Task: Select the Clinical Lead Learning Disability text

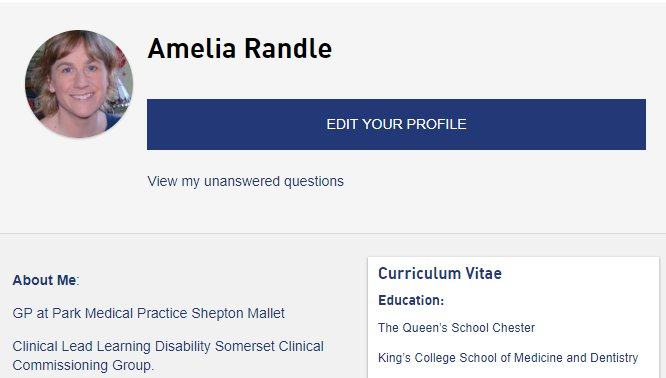Action: tap(111, 346)
